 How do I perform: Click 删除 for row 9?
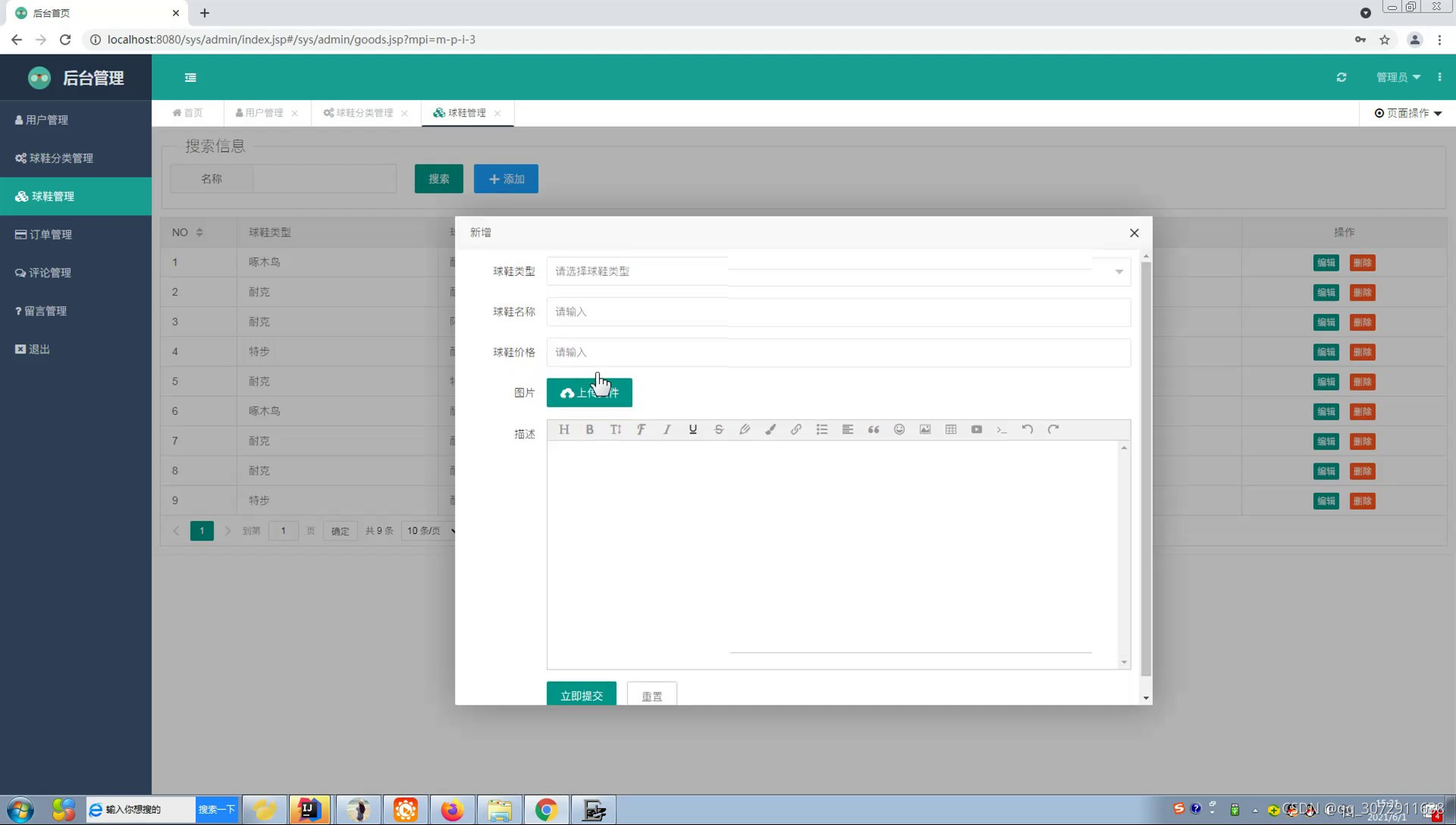1362,501
